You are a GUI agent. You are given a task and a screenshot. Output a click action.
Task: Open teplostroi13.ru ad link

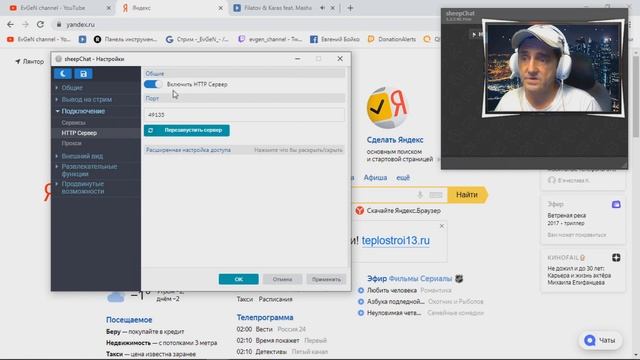396,240
